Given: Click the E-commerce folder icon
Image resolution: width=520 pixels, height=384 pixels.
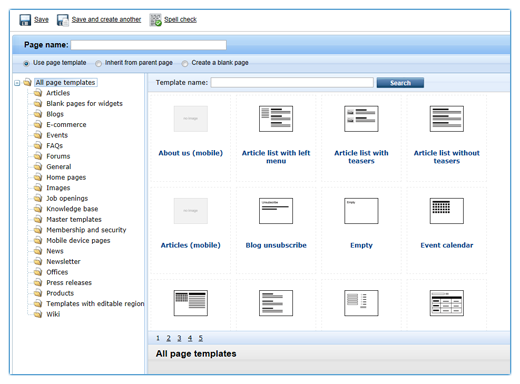Looking at the screenshot, I should click(38, 124).
